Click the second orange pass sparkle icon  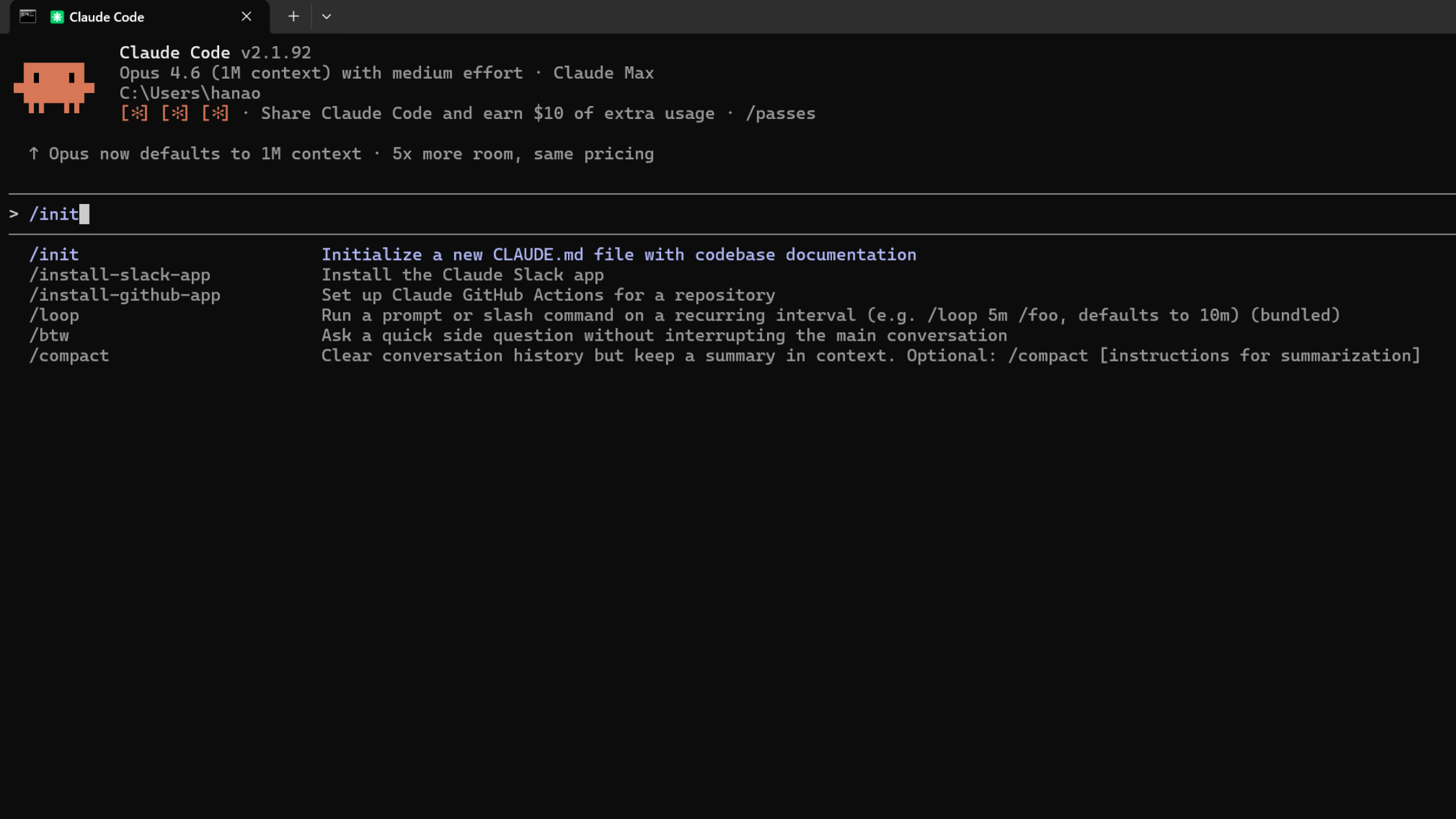[x=175, y=112]
